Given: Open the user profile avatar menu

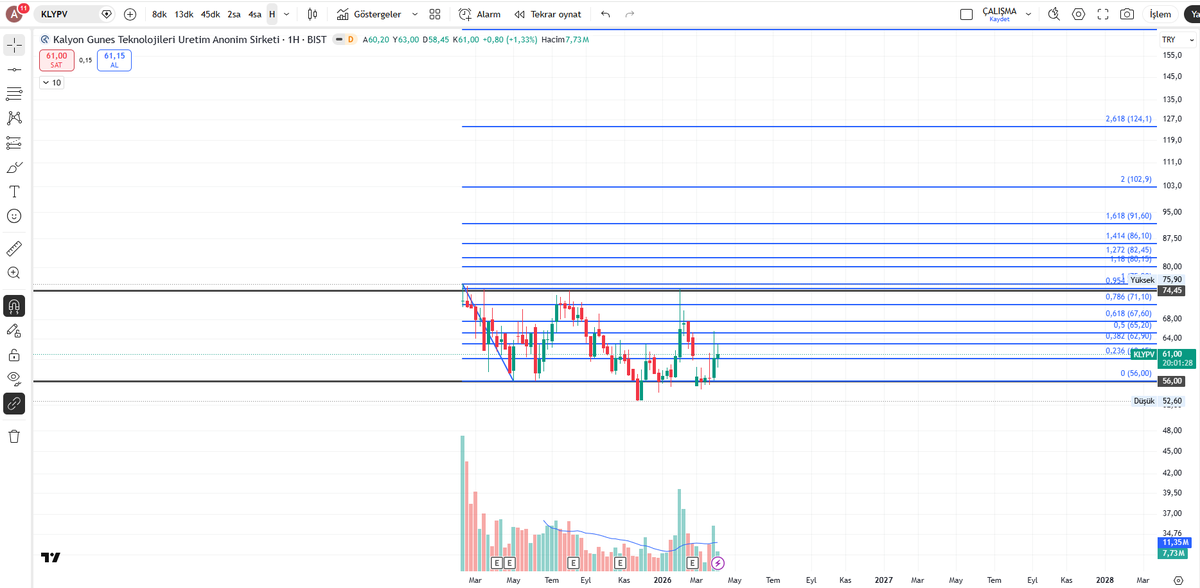Looking at the screenshot, I should pos(15,14).
